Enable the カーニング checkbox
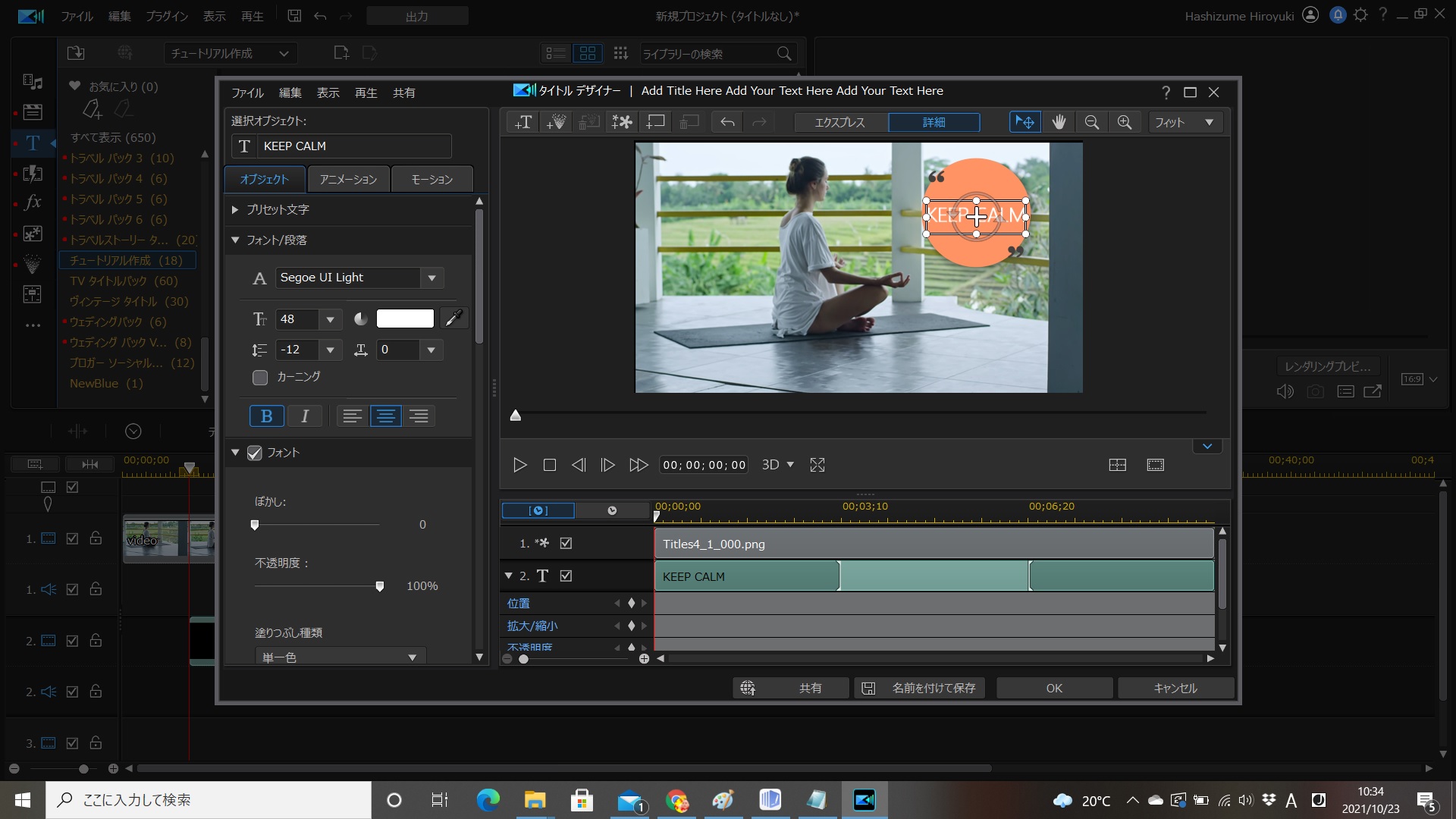This screenshot has width=1456, height=819. point(260,377)
